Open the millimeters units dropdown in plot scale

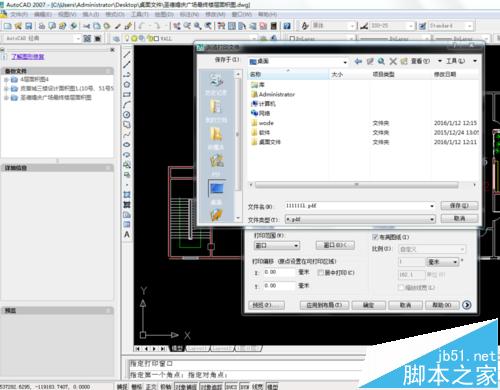click(x=443, y=262)
